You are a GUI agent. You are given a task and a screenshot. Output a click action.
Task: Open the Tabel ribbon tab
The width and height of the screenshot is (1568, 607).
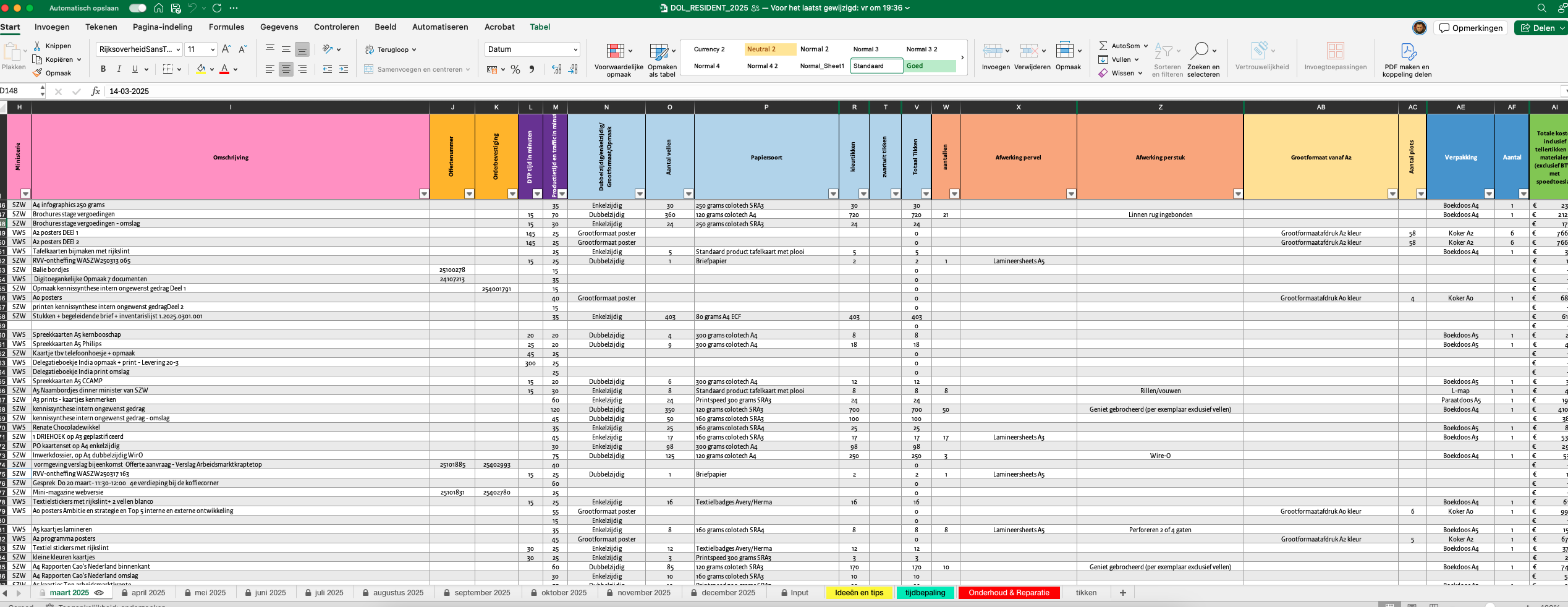coord(540,27)
